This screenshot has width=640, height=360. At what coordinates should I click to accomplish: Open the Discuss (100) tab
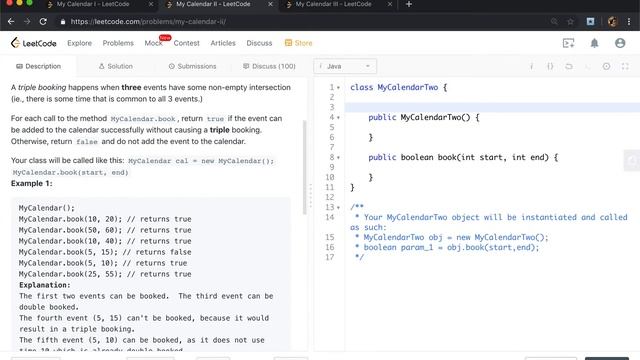269,66
